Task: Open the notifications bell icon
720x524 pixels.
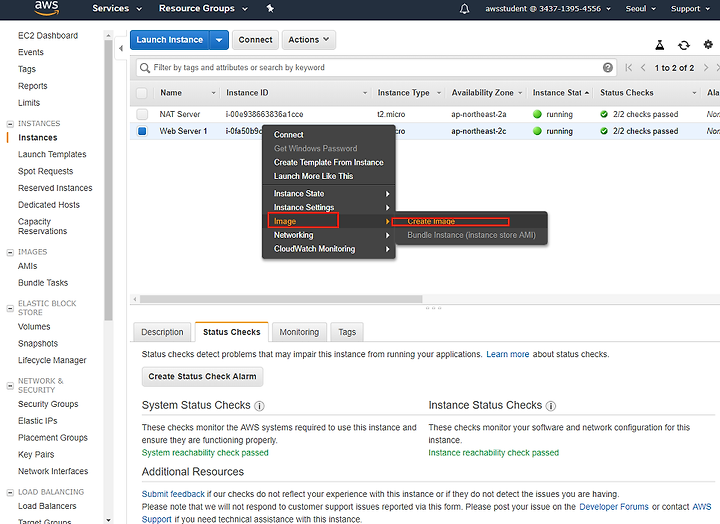Action: tap(464, 9)
